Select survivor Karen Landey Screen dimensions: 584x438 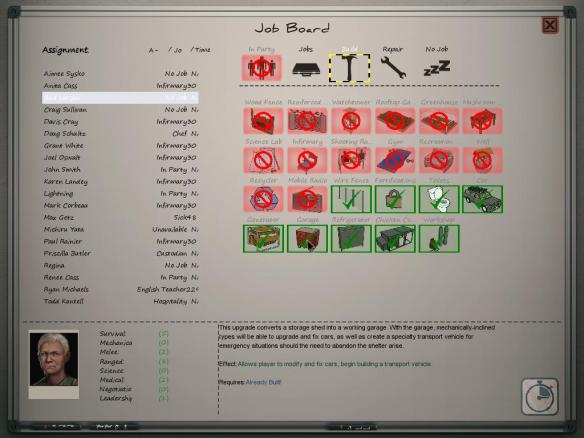click(x=120, y=181)
